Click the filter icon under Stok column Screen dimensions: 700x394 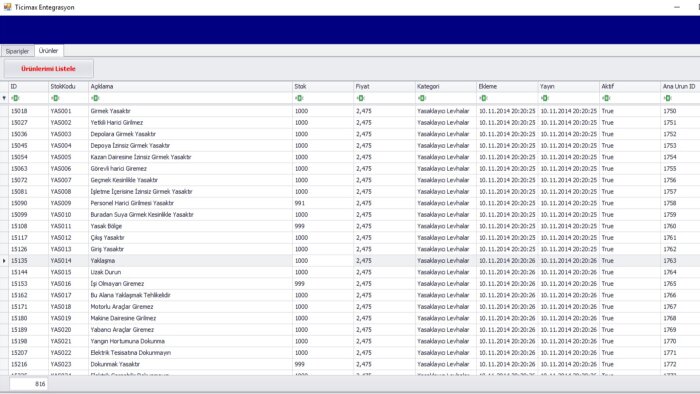point(299,98)
